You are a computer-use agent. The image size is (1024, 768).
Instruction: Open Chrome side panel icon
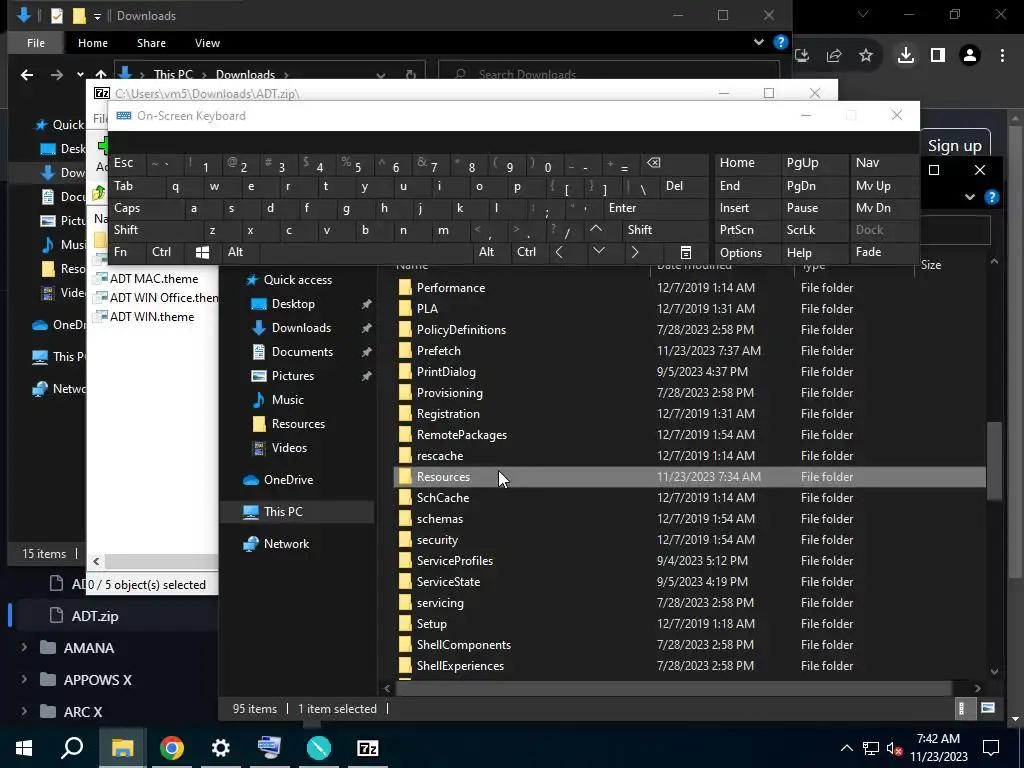point(938,56)
